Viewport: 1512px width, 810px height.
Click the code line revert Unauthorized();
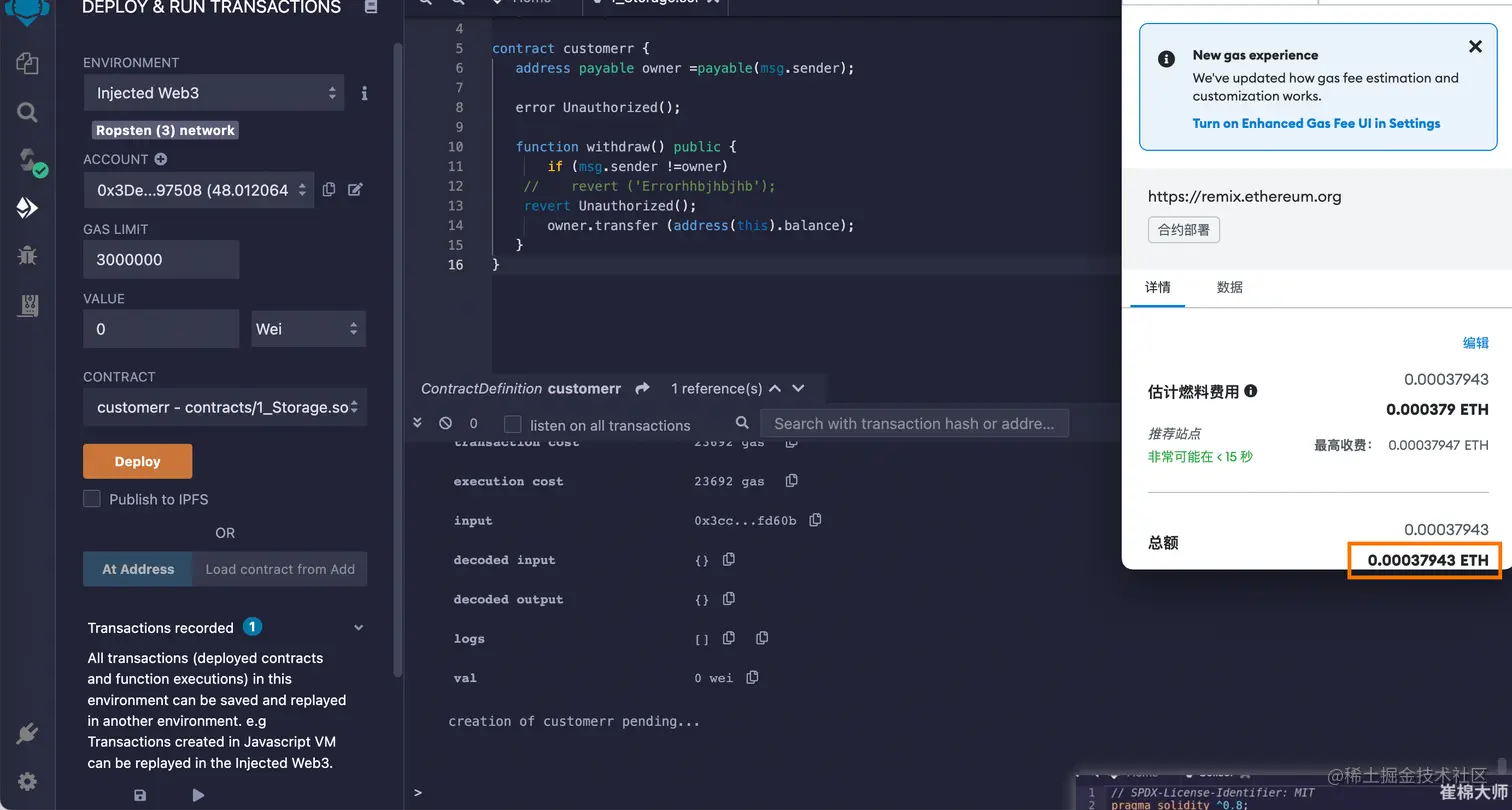pos(610,205)
